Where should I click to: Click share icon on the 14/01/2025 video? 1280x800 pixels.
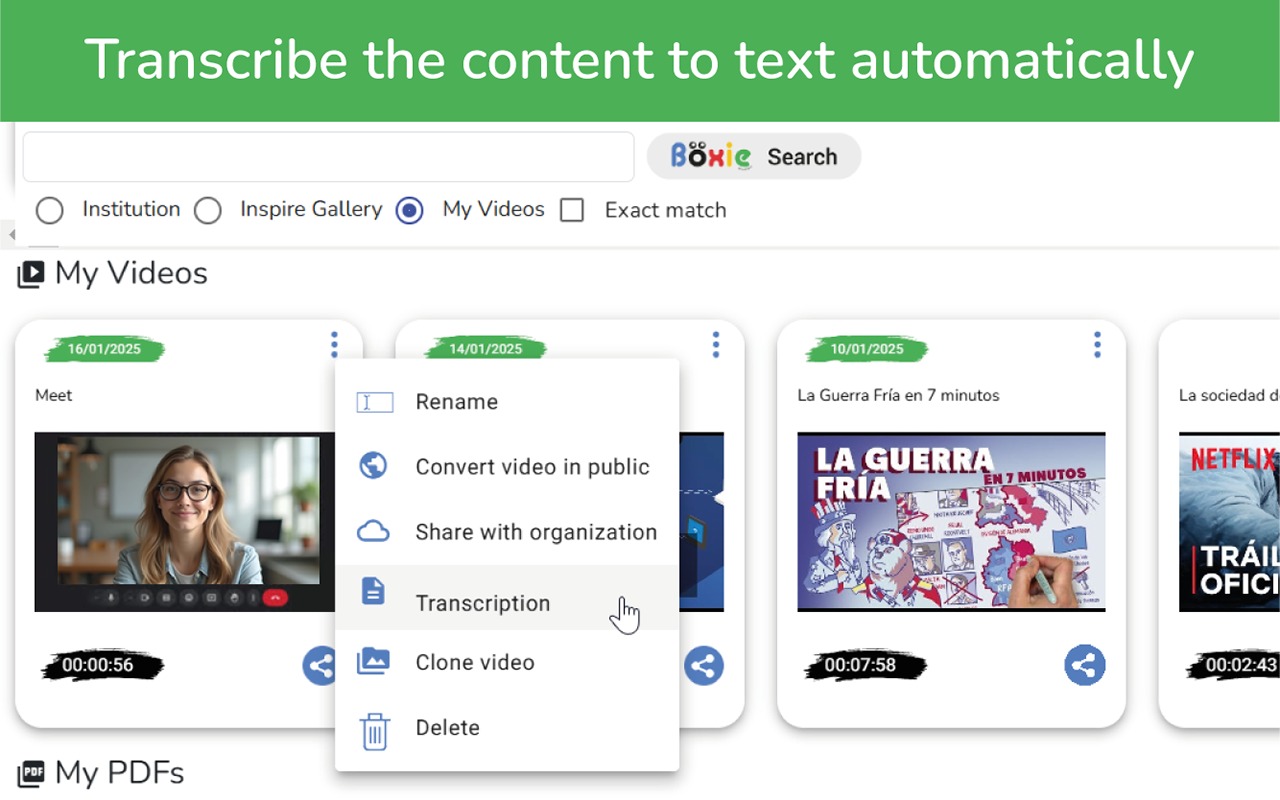click(704, 666)
